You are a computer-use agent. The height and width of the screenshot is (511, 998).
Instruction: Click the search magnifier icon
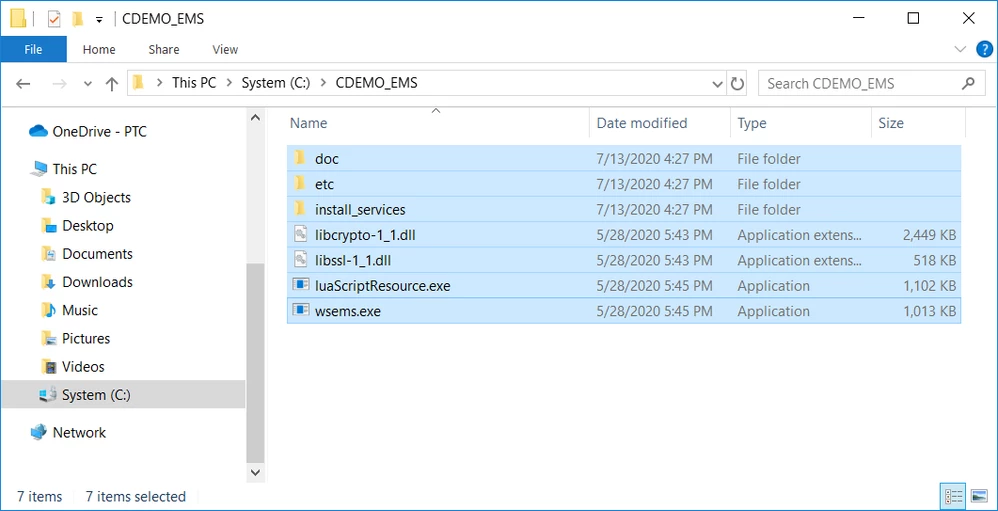[x=968, y=83]
